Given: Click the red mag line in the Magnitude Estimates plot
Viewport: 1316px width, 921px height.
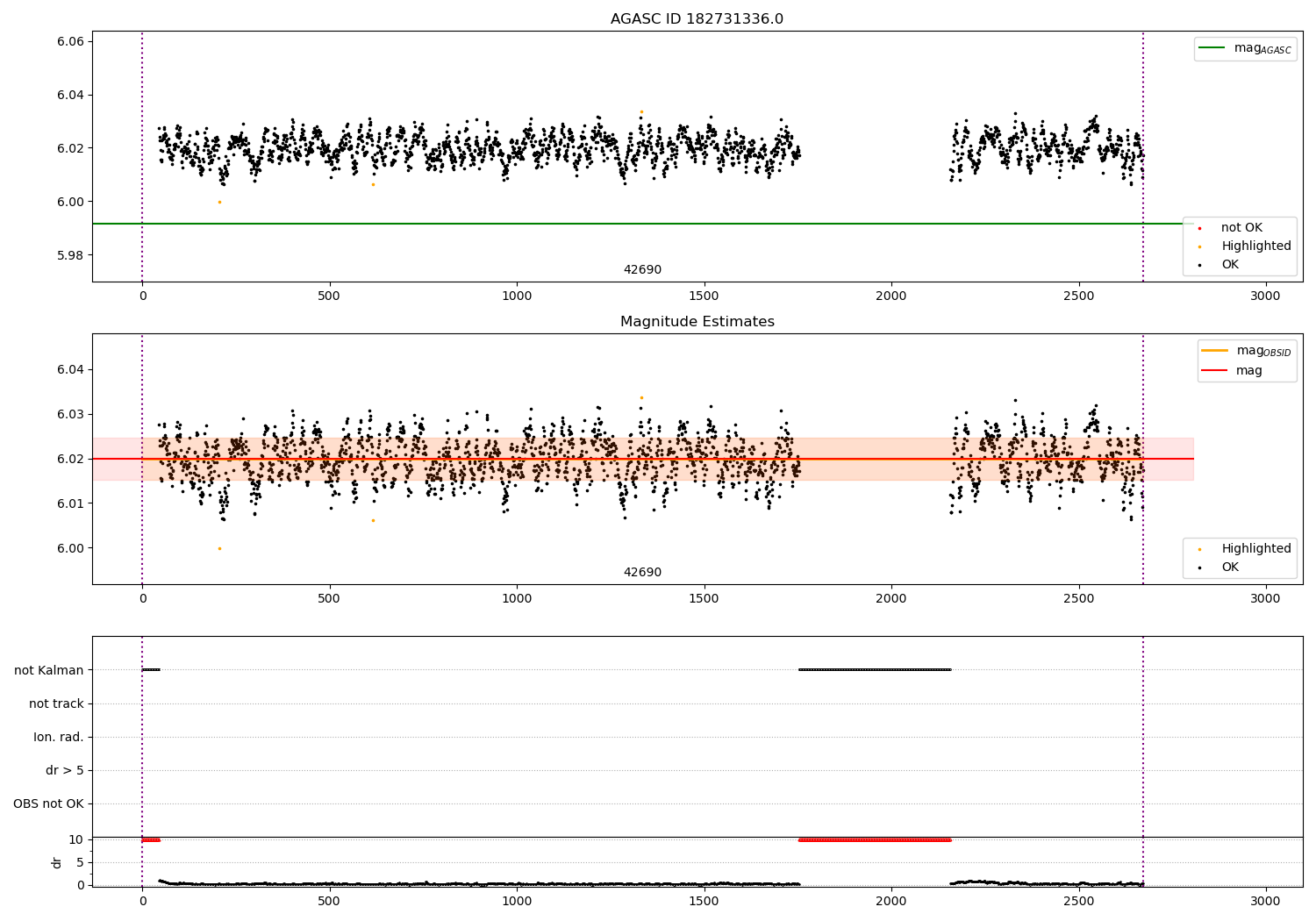Looking at the screenshot, I should 643,459.
